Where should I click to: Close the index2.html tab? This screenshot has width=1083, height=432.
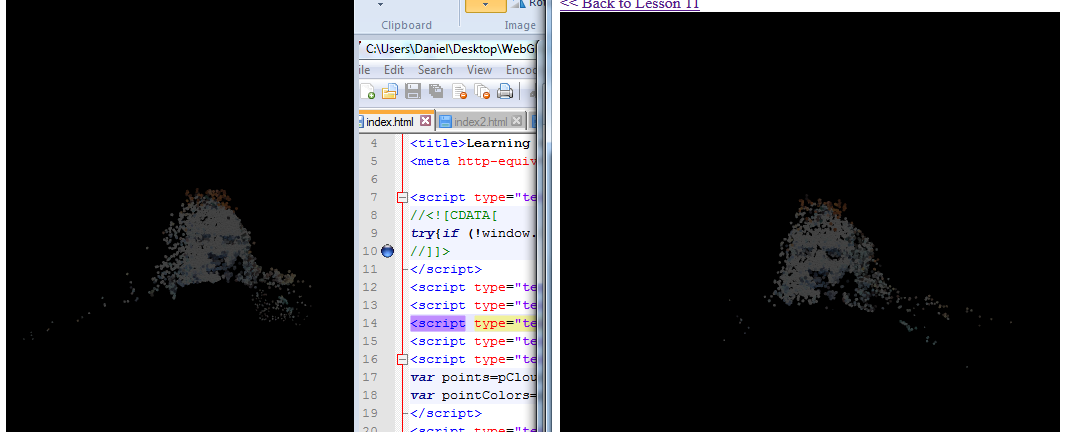519,122
